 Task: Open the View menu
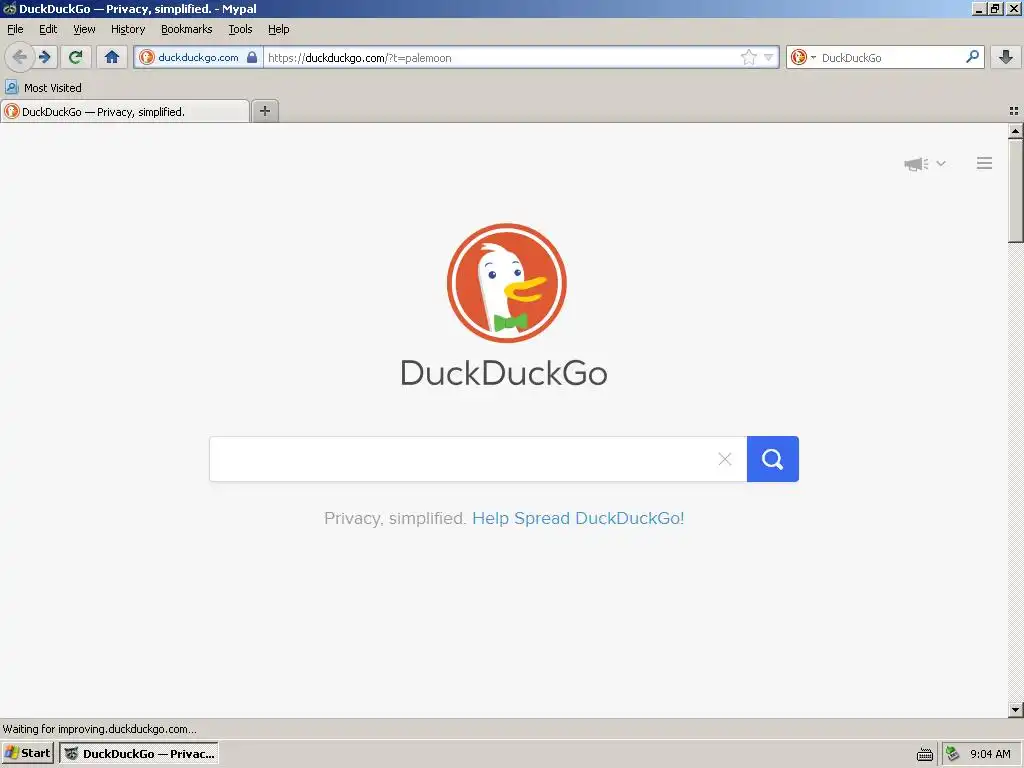[84, 29]
